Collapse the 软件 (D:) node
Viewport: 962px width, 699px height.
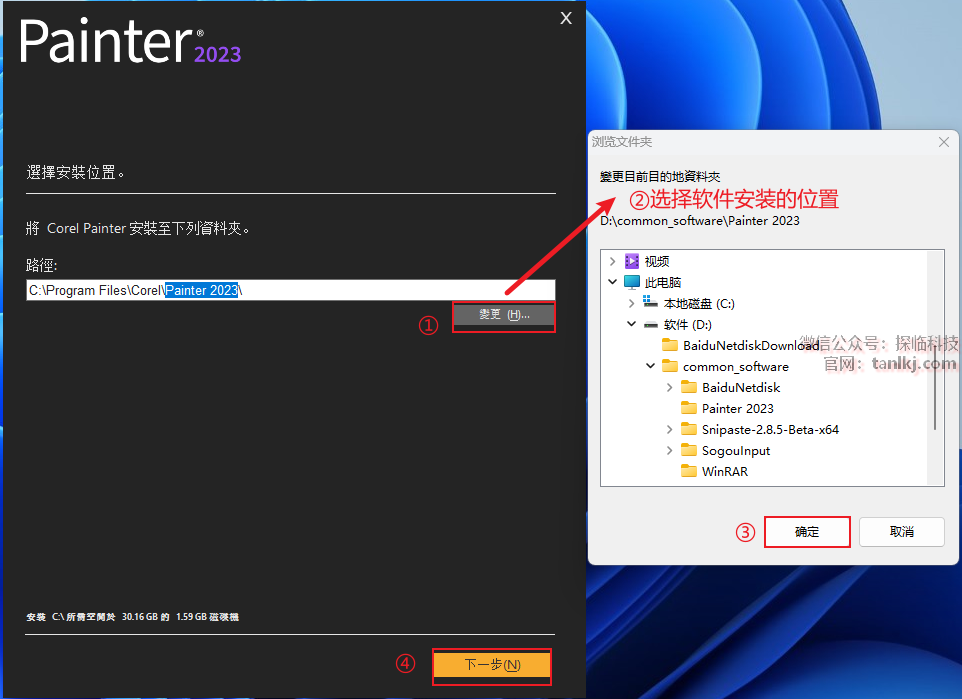click(x=631, y=324)
